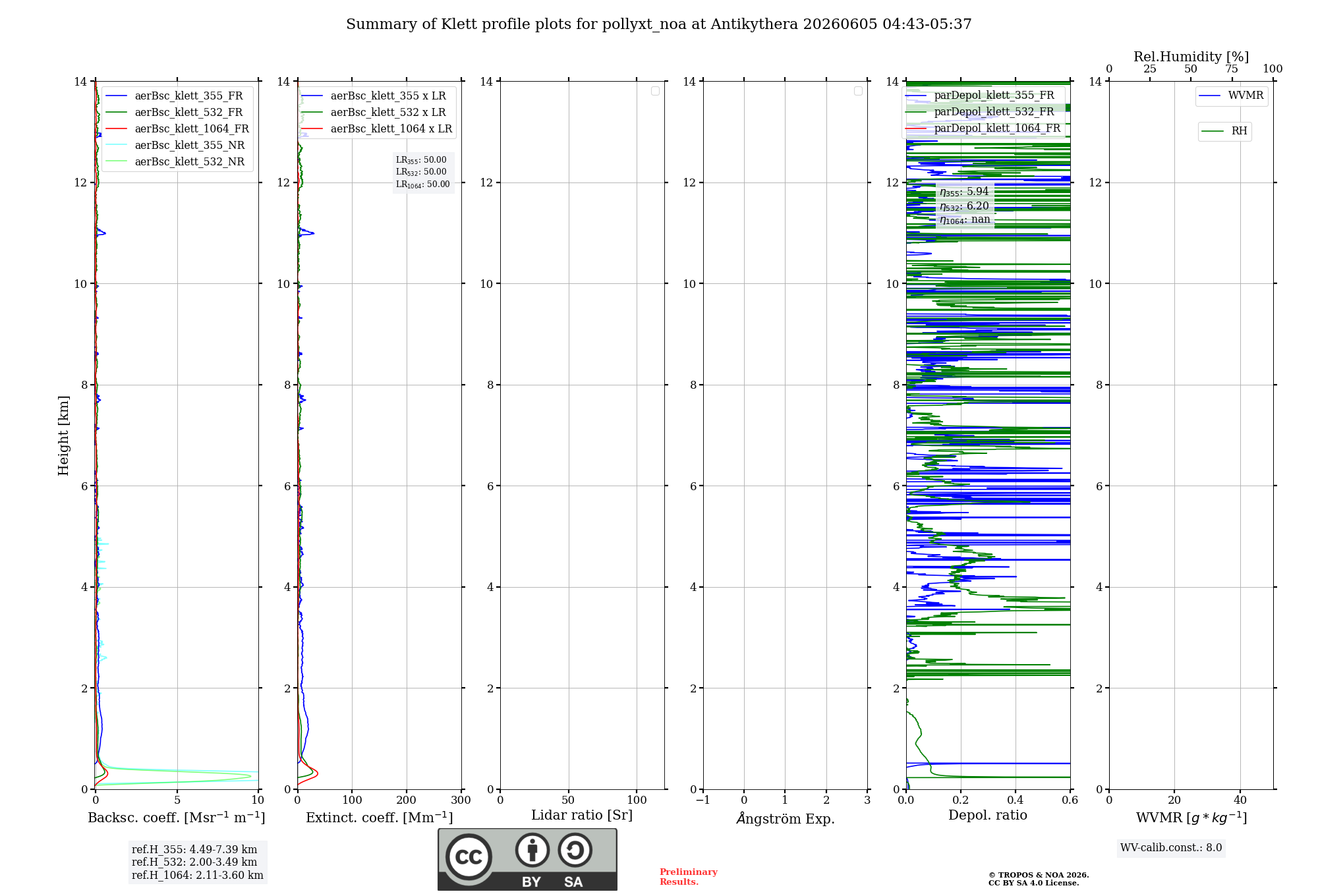Click the WVMR legend entry
This screenshot has width=1318, height=896.
coord(1231,96)
